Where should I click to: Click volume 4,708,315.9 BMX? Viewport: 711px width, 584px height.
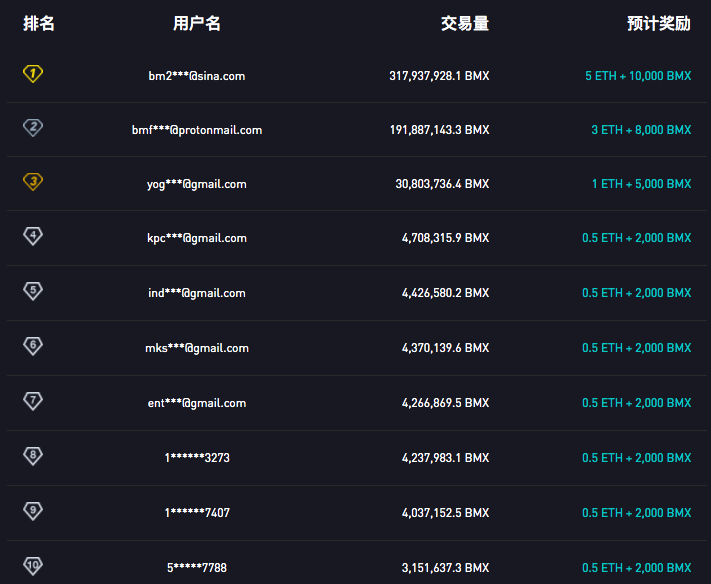446,238
